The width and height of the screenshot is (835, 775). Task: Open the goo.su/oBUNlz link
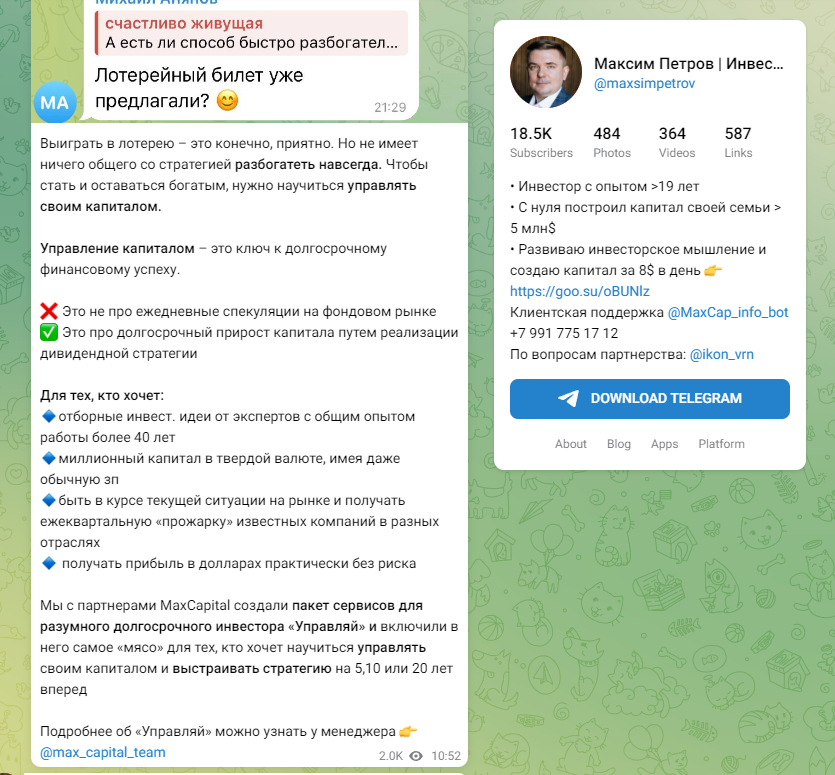pyautogui.click(x=579, y=291)
